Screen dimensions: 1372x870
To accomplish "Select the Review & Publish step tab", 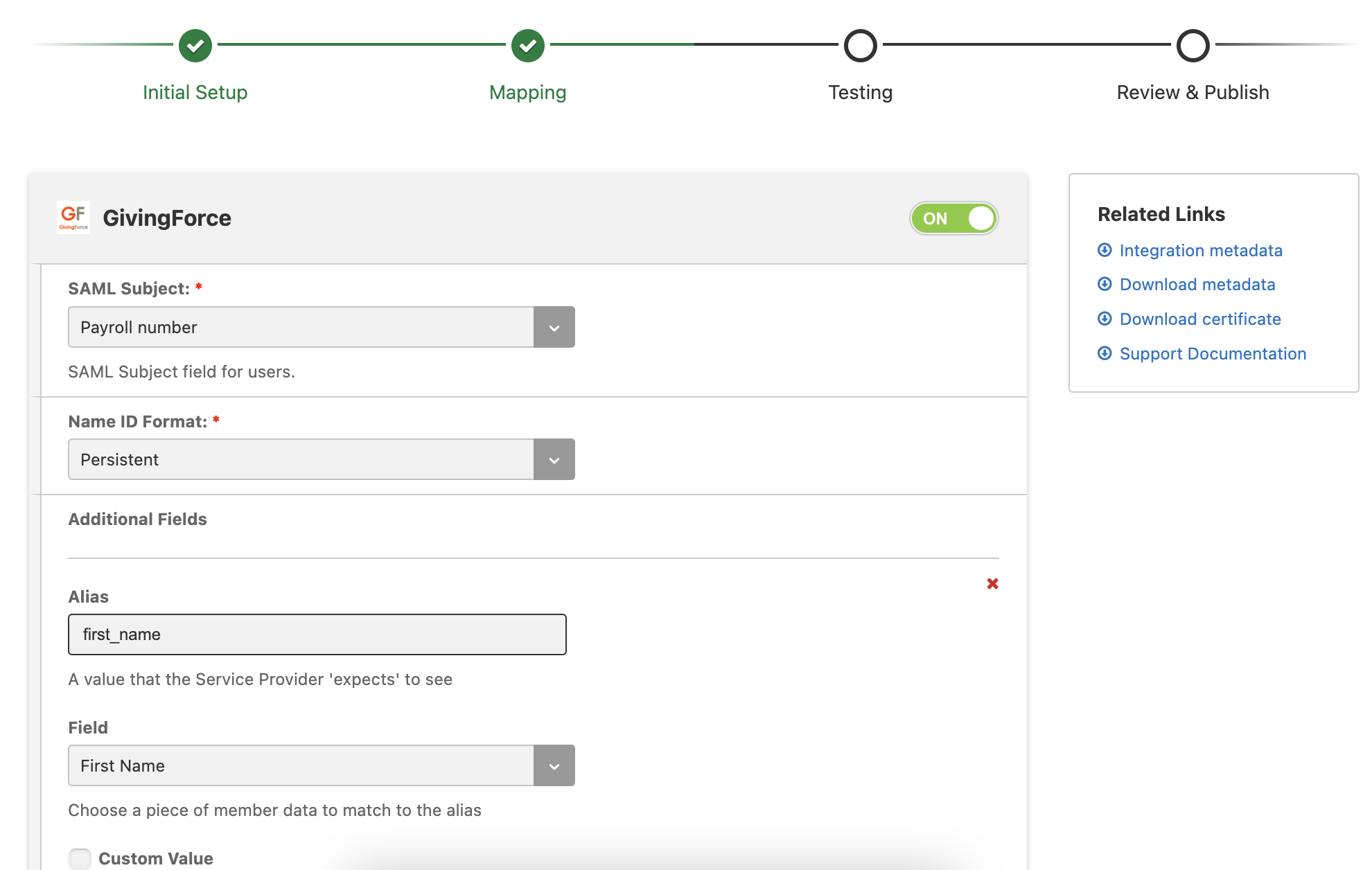I will click(x=1192, y=44).
